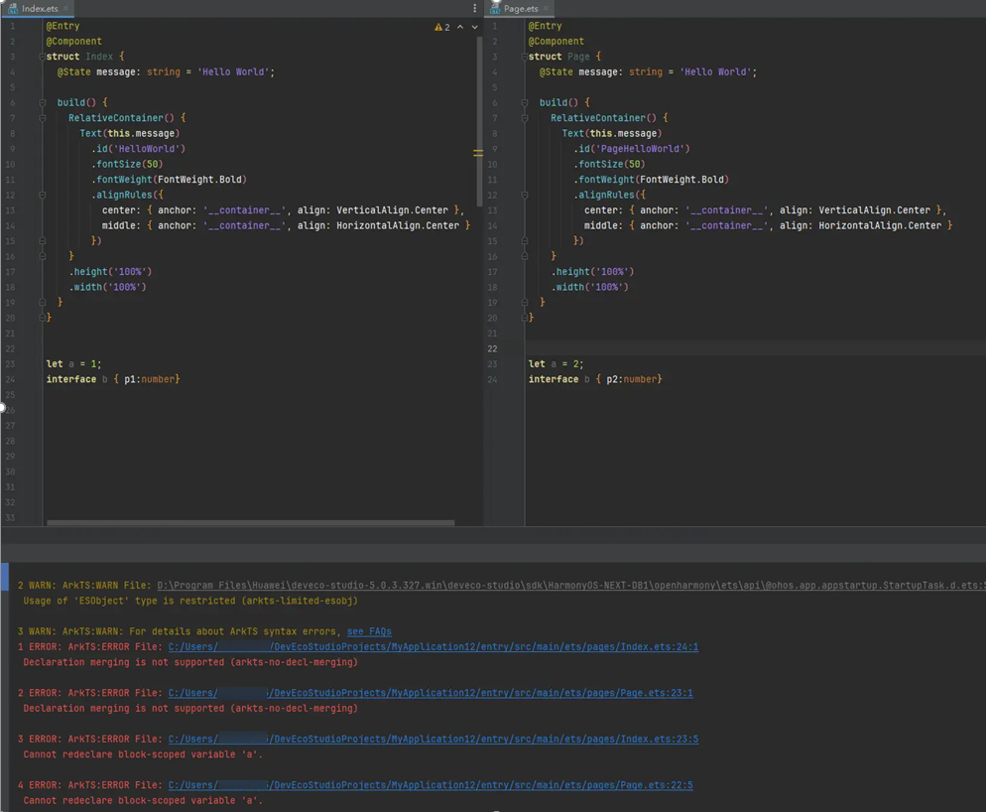Switch to the Page.ets editor tab
This screenshot has width=986, height=812.
click(520, 8)
